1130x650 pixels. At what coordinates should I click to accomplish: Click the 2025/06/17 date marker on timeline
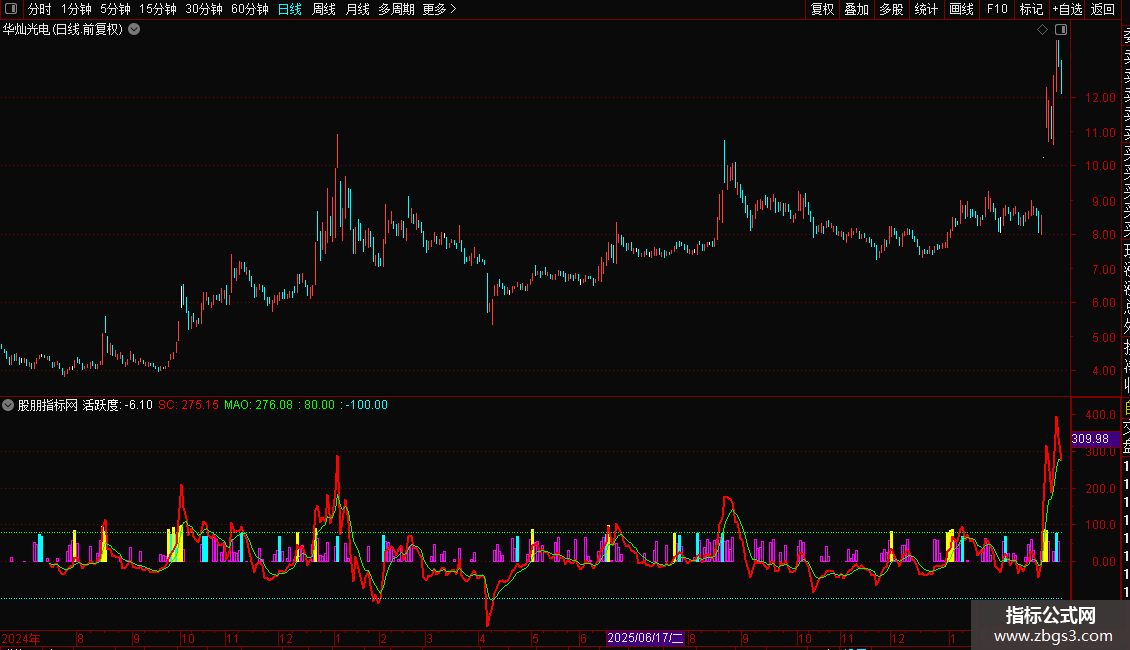click(645, 638)
